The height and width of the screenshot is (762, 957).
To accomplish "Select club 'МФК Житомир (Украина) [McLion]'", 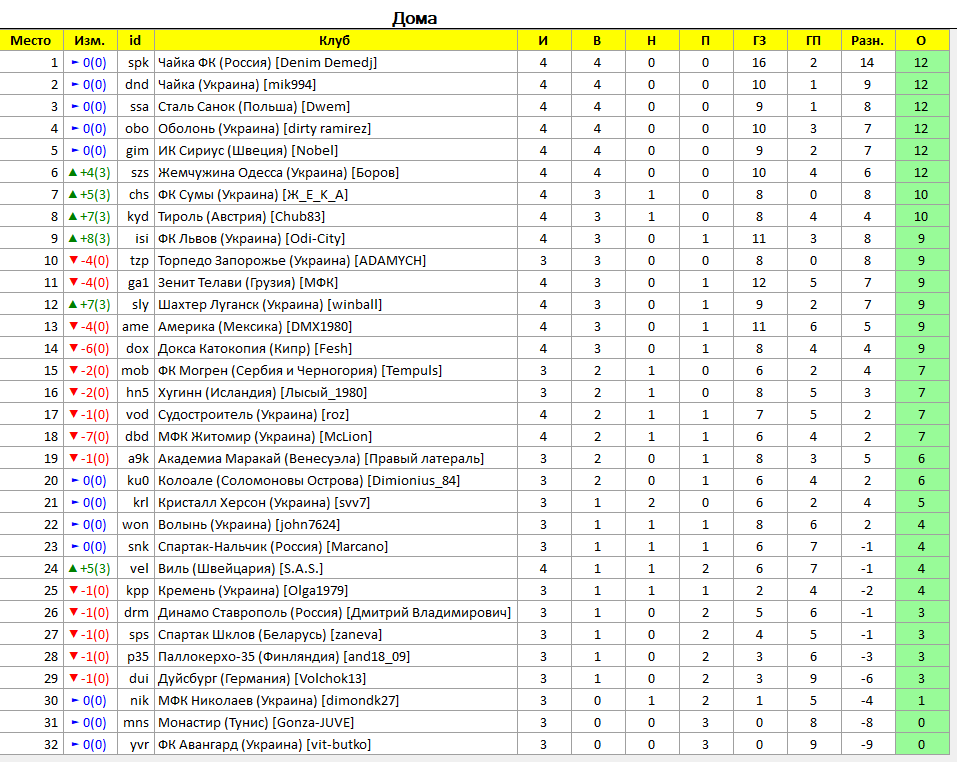I will pyautogui.click(x=265, y=436).
